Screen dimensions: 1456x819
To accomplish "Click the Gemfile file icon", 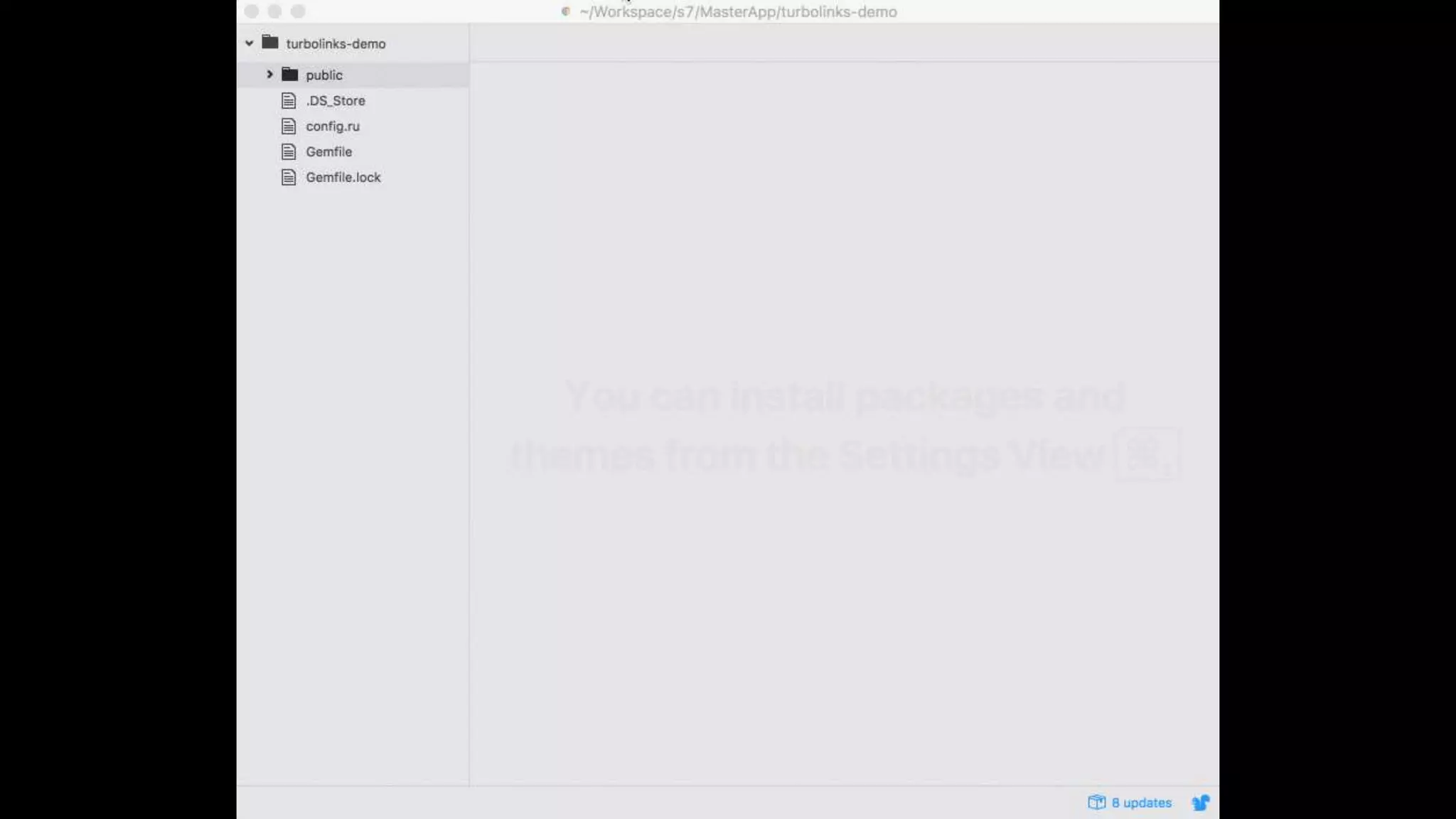I will pos(289,152).
